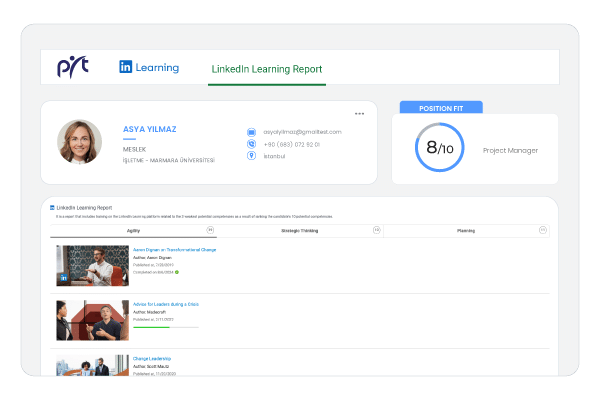Click the 8/10 position fit score circle

tap(440, 147)
